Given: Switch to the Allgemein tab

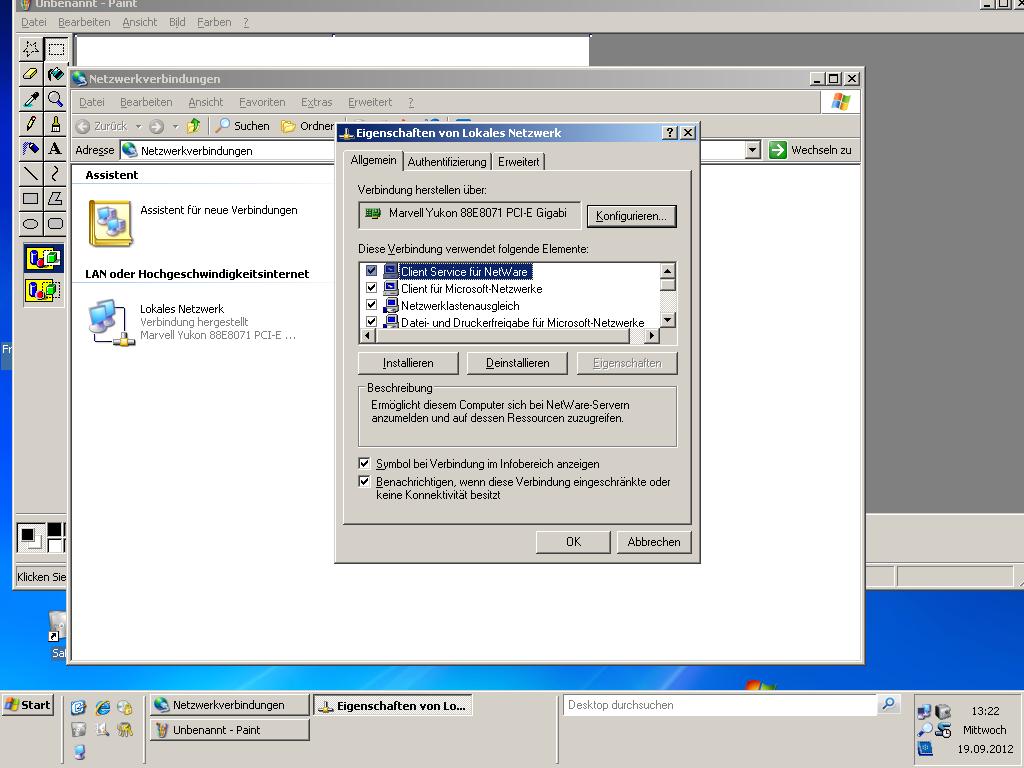Looking at the screenshot, I should pos(373,160).
